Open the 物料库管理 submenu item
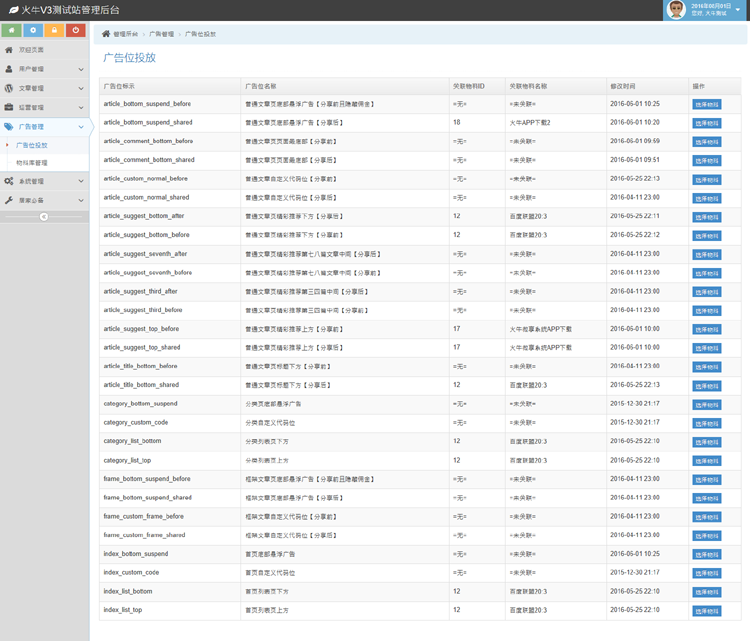Screen dimensions: 750x641 pyautogui.click(x=32, y=162)
